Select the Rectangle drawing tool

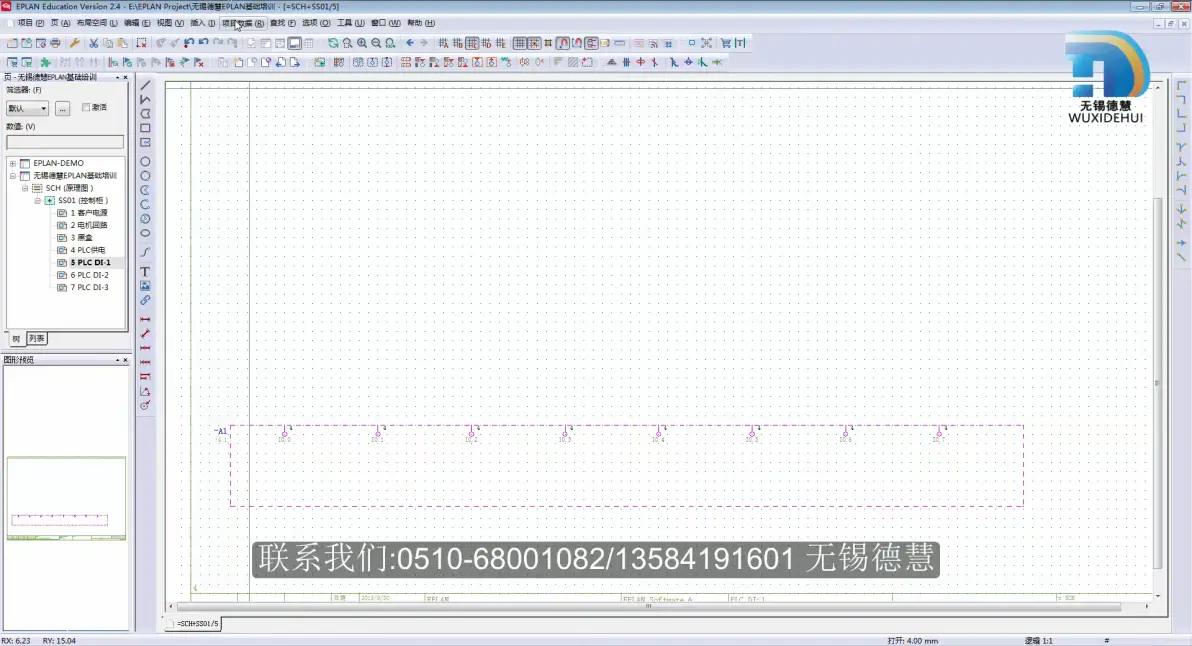pyautogui.click(x=145, y=128)
